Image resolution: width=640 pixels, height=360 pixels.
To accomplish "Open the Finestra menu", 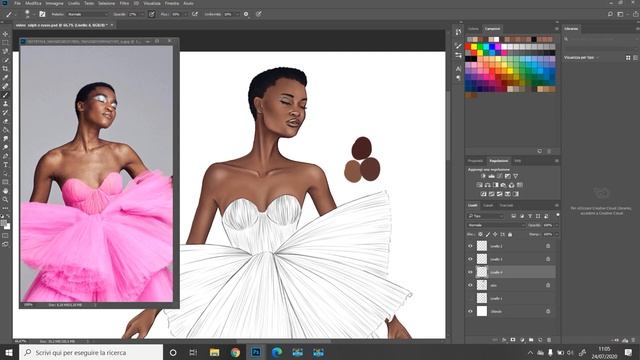I will click(171, 3).
